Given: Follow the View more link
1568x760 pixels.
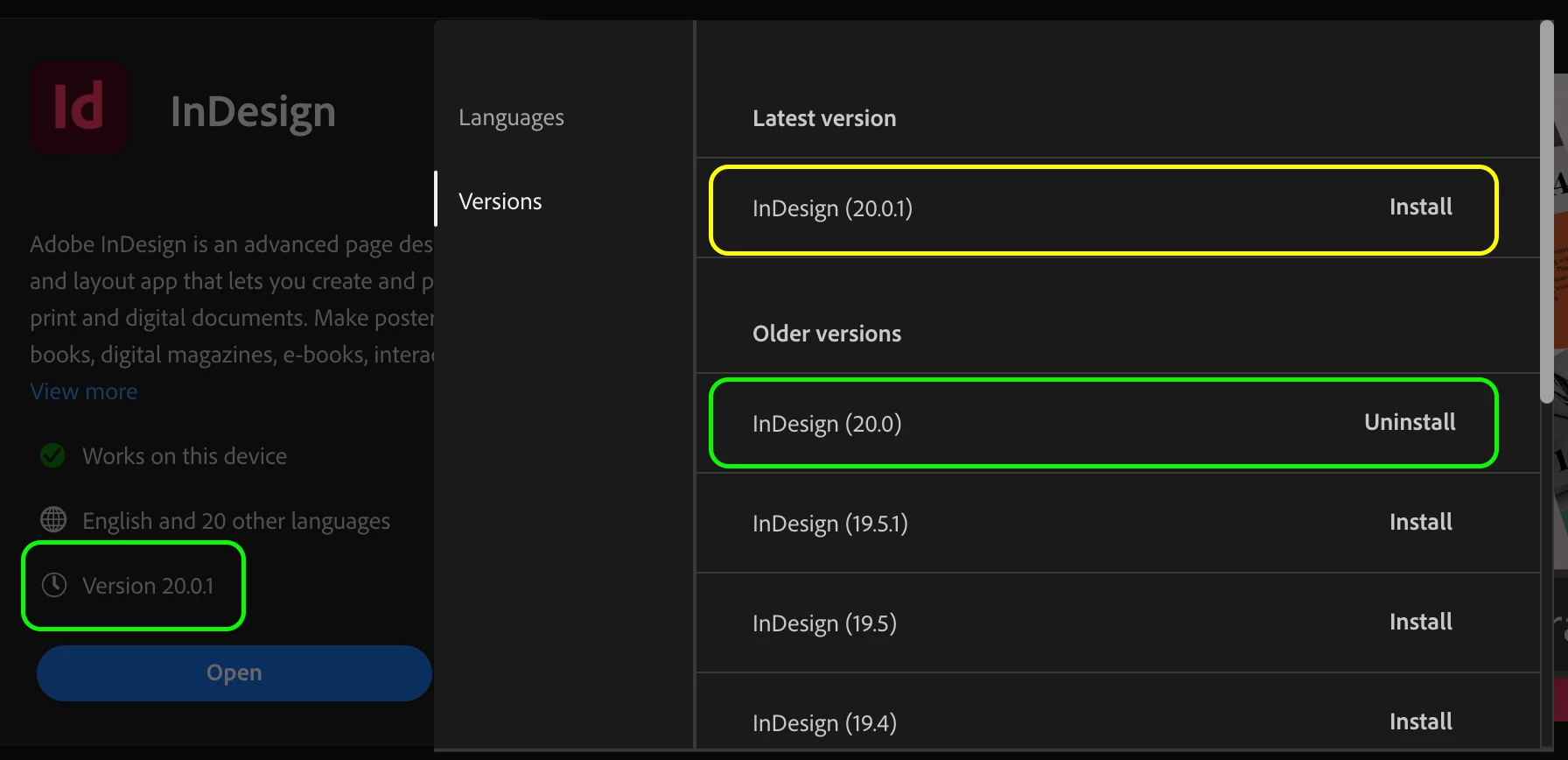Looking at the screenshot, I should (x=84, y=391).
